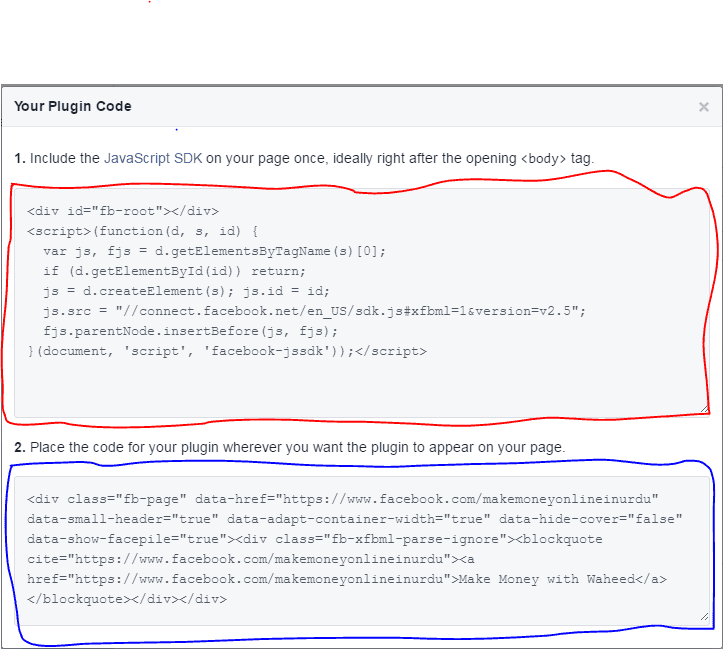
Task: Grab the SDK code box resize handle
Action: (704, 409)
